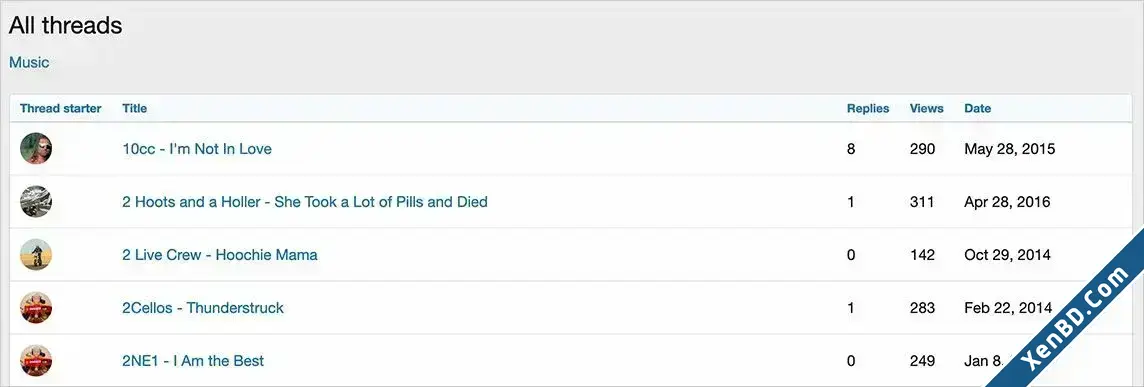Open the Music forum link
Screen dimensions: 1144x387
pyautogui.click(x=29, y=62)
